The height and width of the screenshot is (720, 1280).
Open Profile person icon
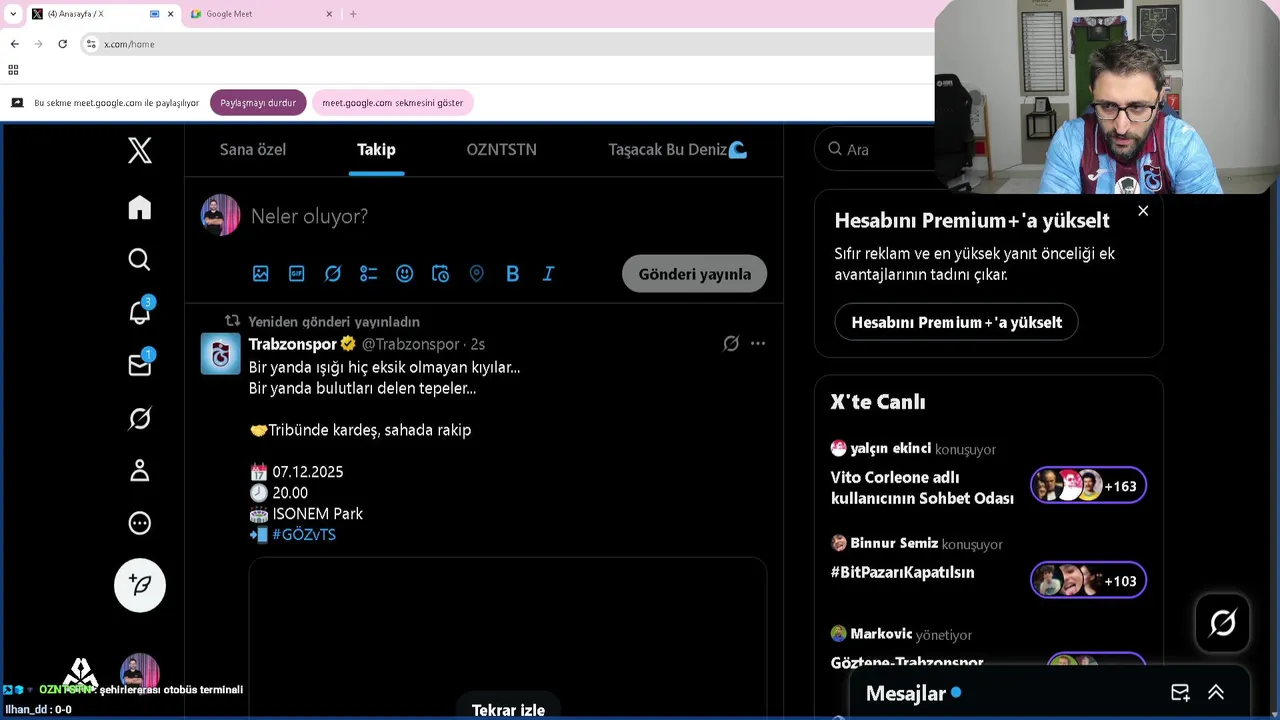point(140,470)
